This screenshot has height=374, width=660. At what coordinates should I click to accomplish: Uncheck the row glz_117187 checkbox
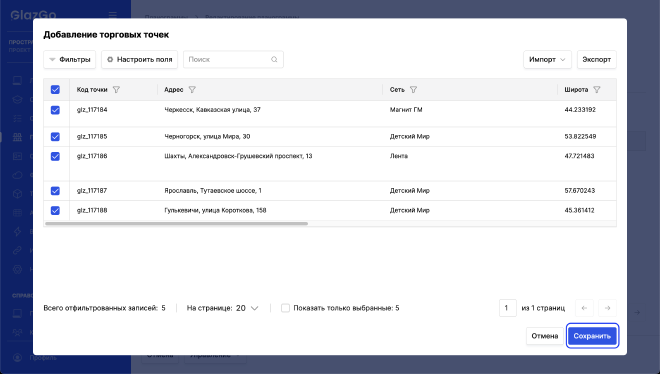coord(55,191)
